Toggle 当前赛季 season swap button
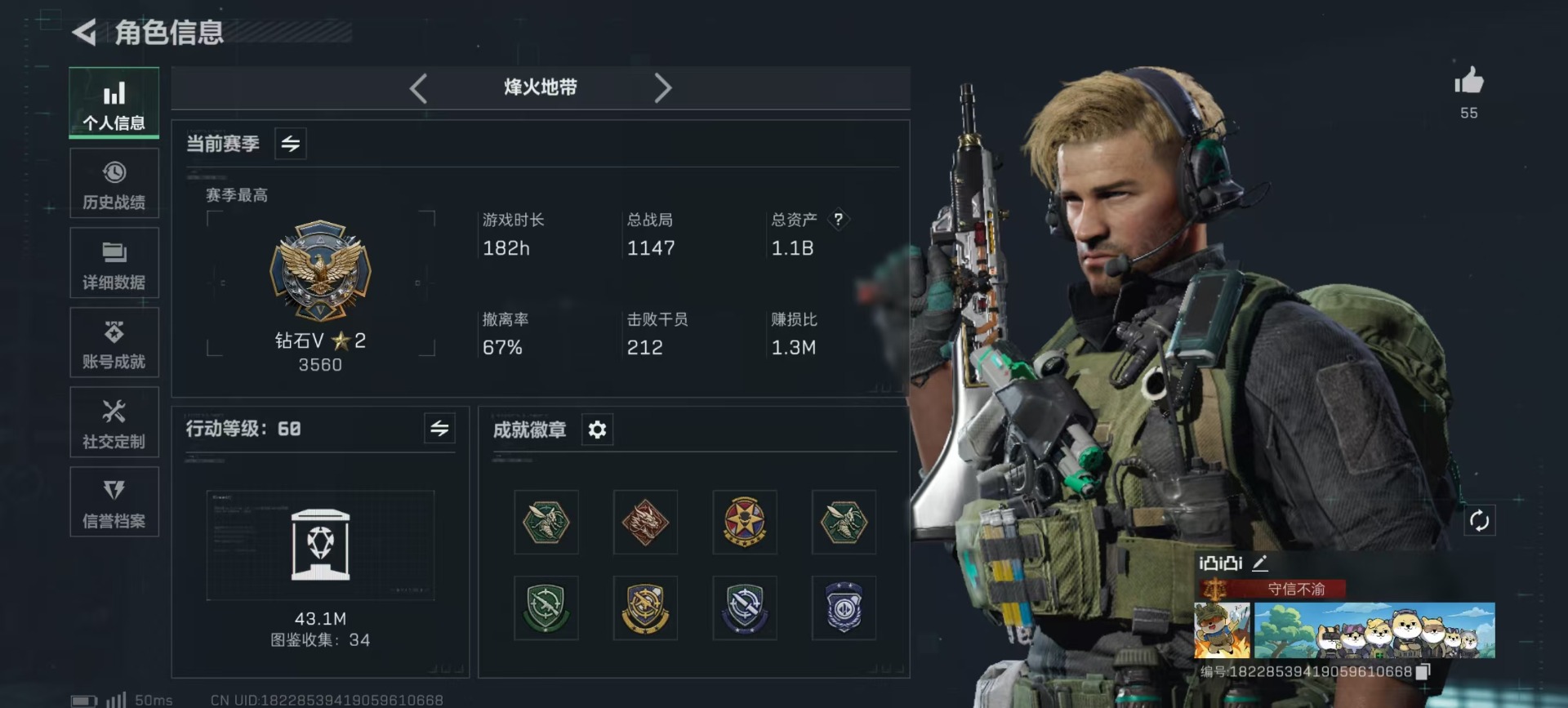 [291, 144]
